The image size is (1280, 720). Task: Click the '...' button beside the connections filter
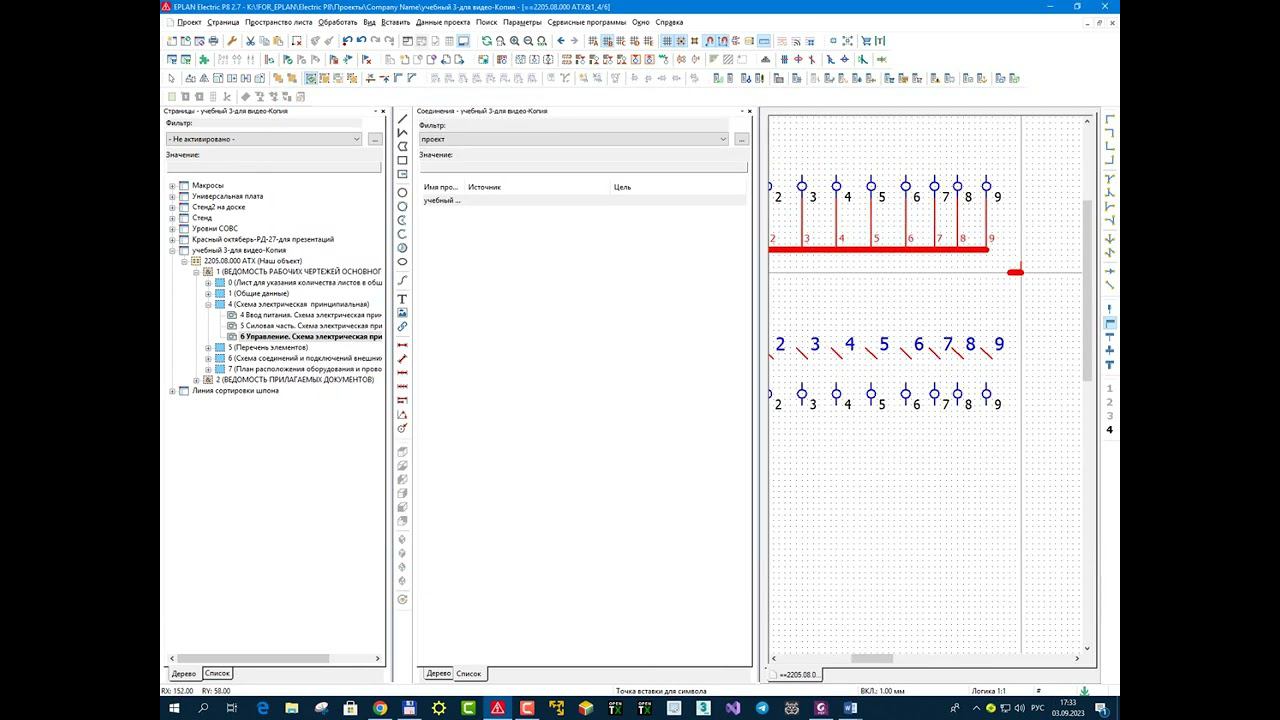point(741,139)
